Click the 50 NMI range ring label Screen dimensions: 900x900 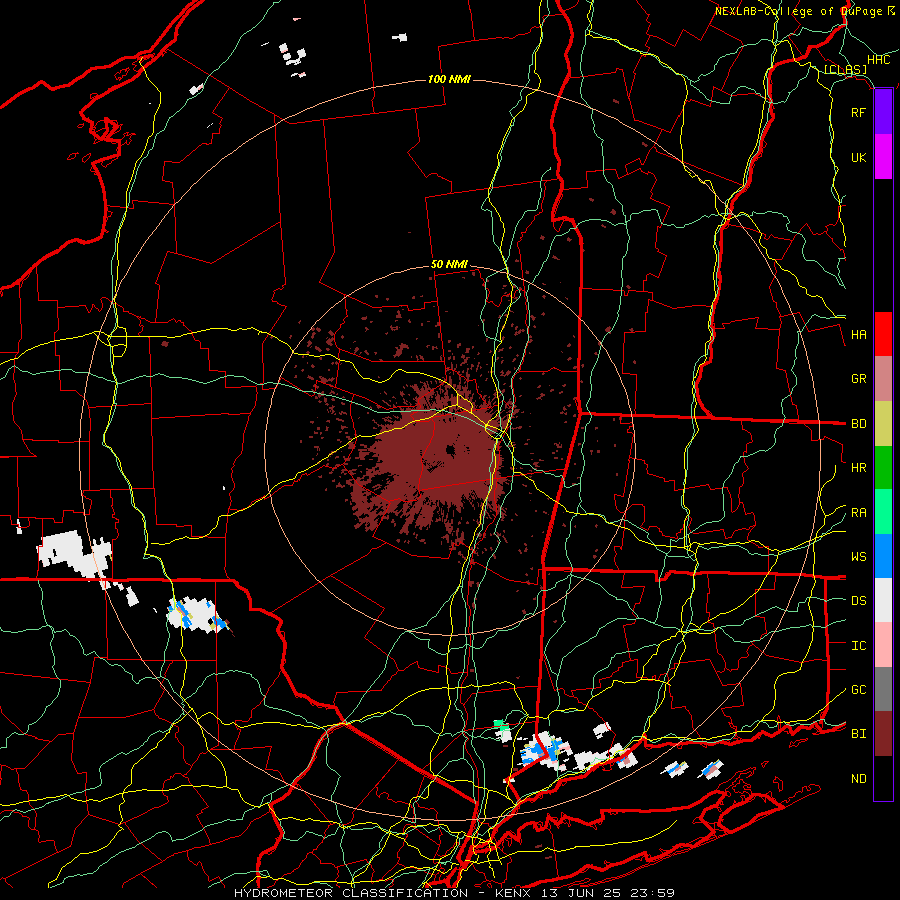(x=449, y=265)
